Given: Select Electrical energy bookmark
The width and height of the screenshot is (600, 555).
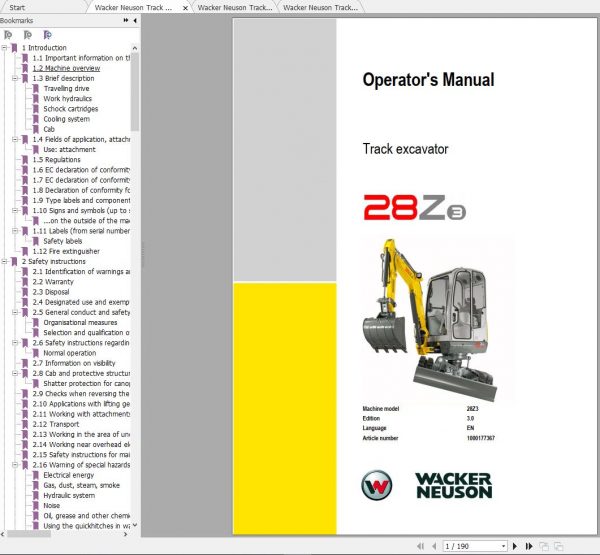Looking at the screenshot, I should (x=68, y=475).
